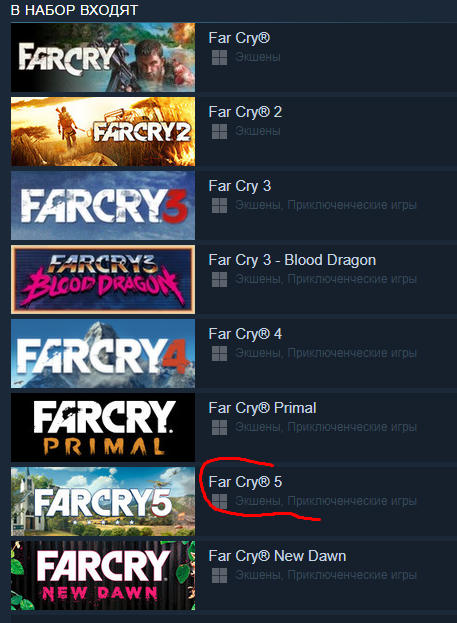
Task: Click Windows icon under Far Cry®
Action: pyautogui.click(x=219, y=58)
